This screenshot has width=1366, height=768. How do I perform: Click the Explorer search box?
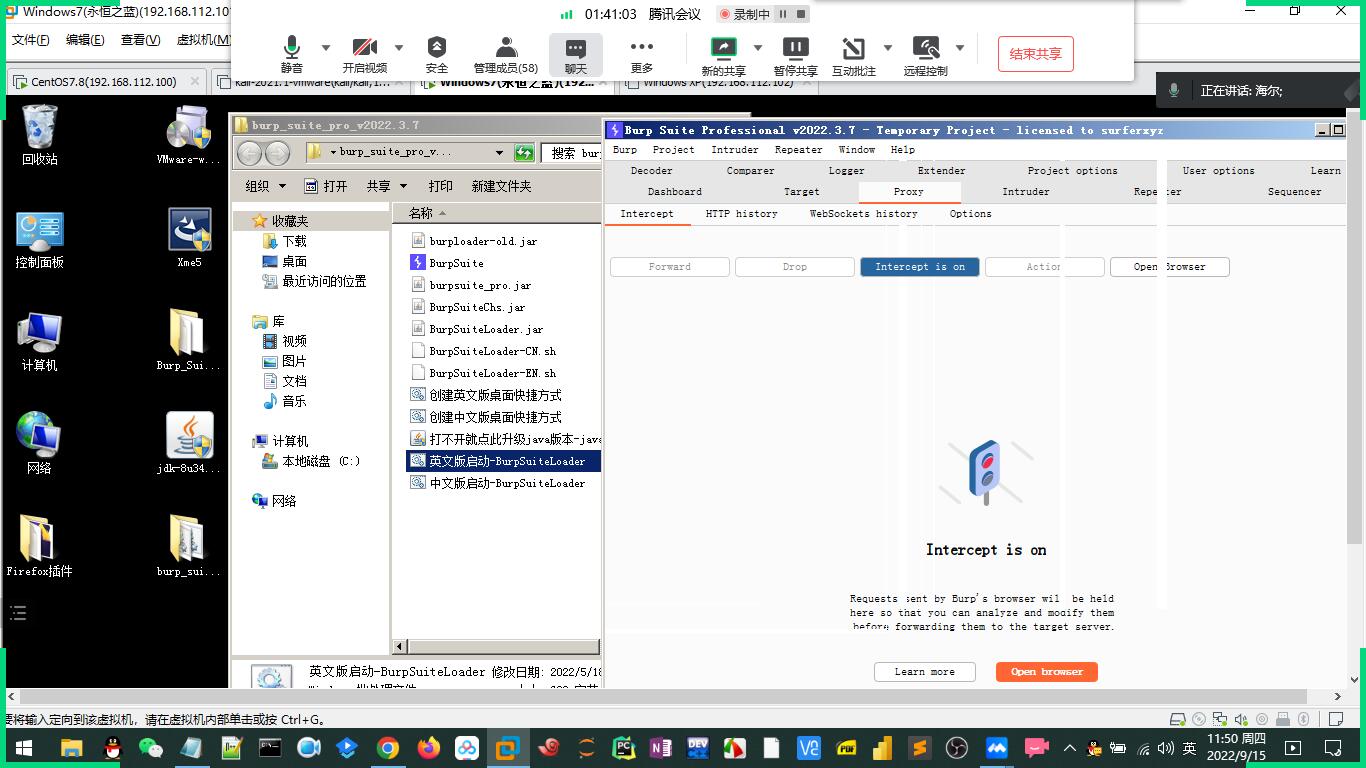[571, 153]
